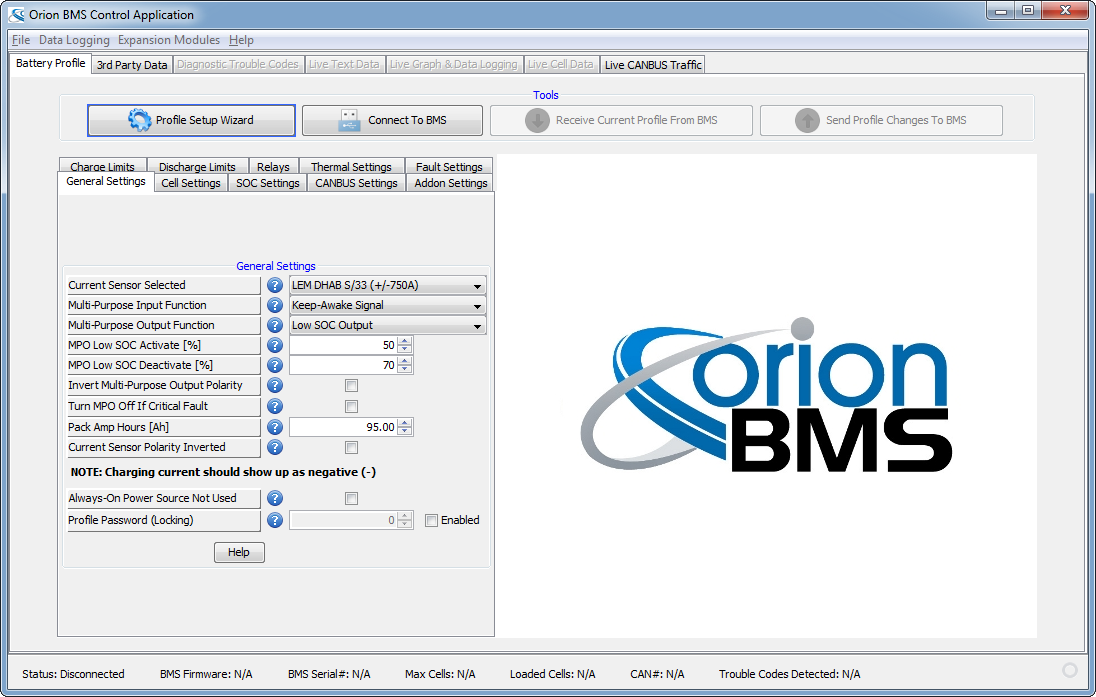Screen dimensions: 1096x697
Task: View help for Turn MPO Off If Critical Fault
Action: pyautogui.click(x=275, y=406)
